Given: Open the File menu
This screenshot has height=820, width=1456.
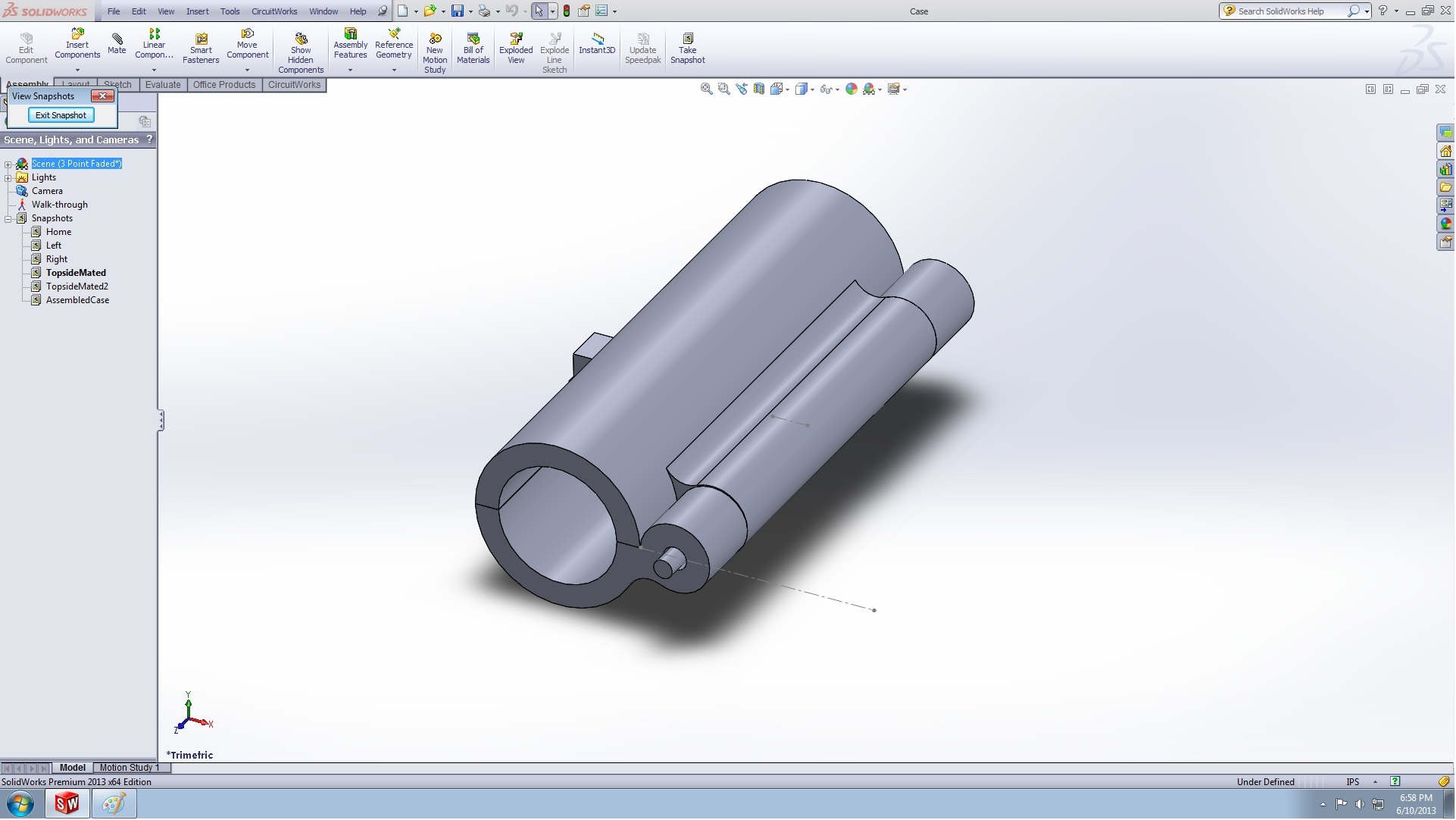Looking at the screenshot, I should pyautogui.click(x=114, y=11).
